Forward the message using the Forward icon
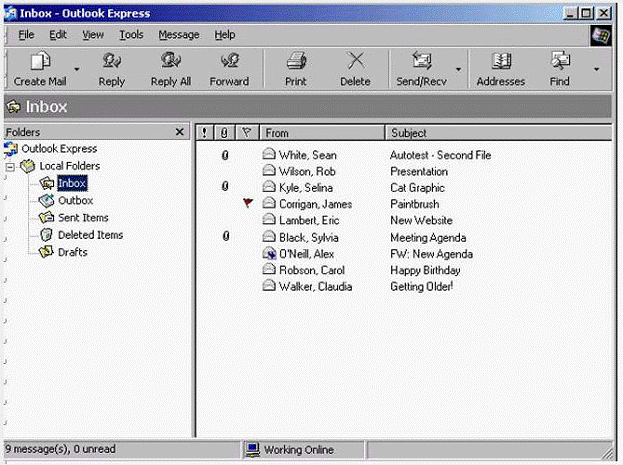Image resolution: width=623 pixels, height=465 pixels. pyautogui.click(x=229, y=62)
